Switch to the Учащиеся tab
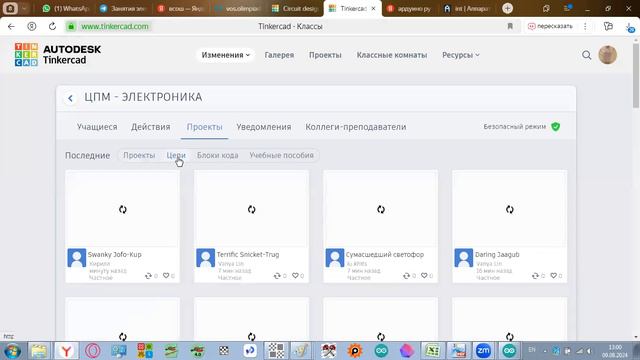This screenshot has height=360, width=640. (97, 127)
